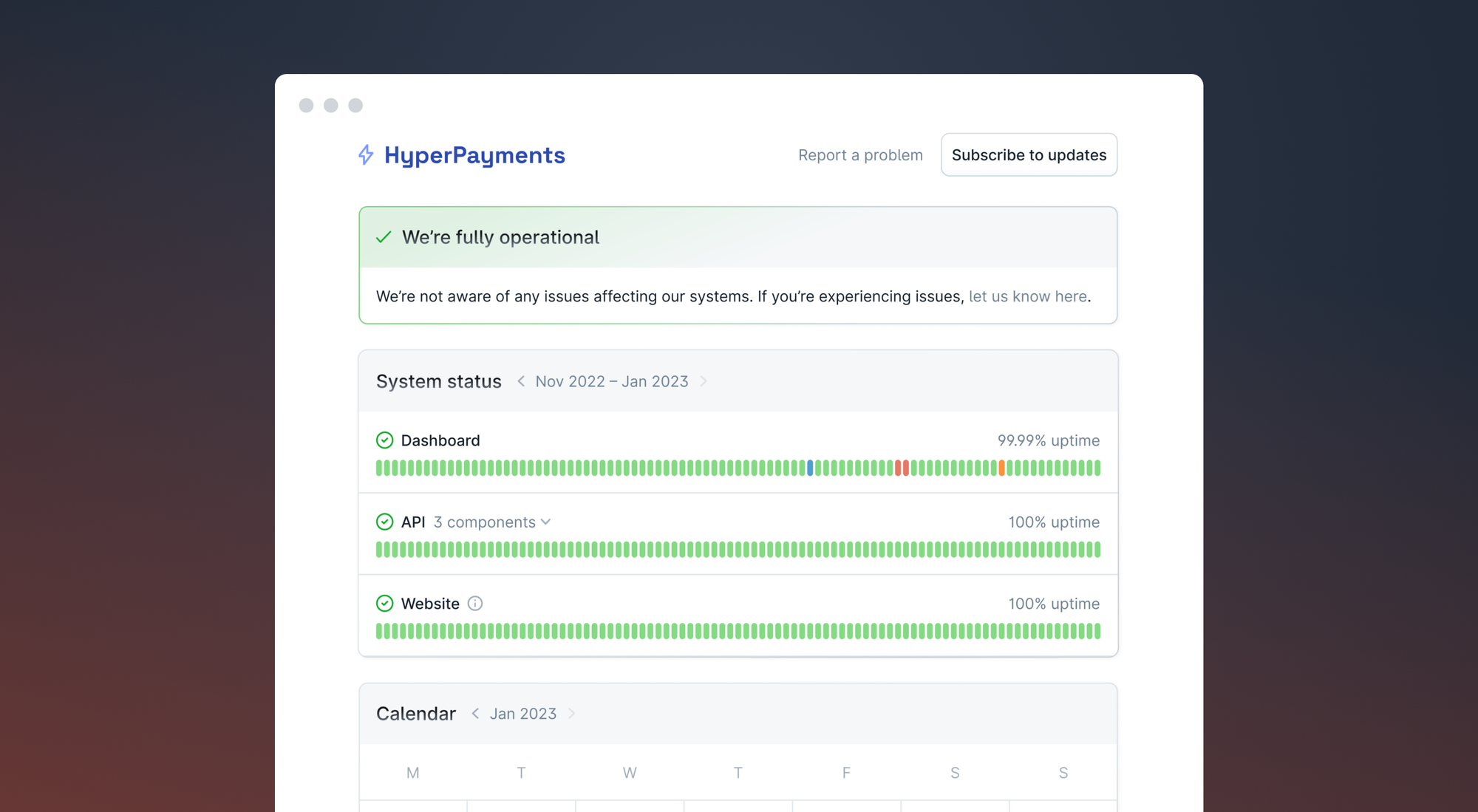1478x812 pixels.
Task: Click the Jan 2023 Calendar month label
Action: (x=523, y=714)
